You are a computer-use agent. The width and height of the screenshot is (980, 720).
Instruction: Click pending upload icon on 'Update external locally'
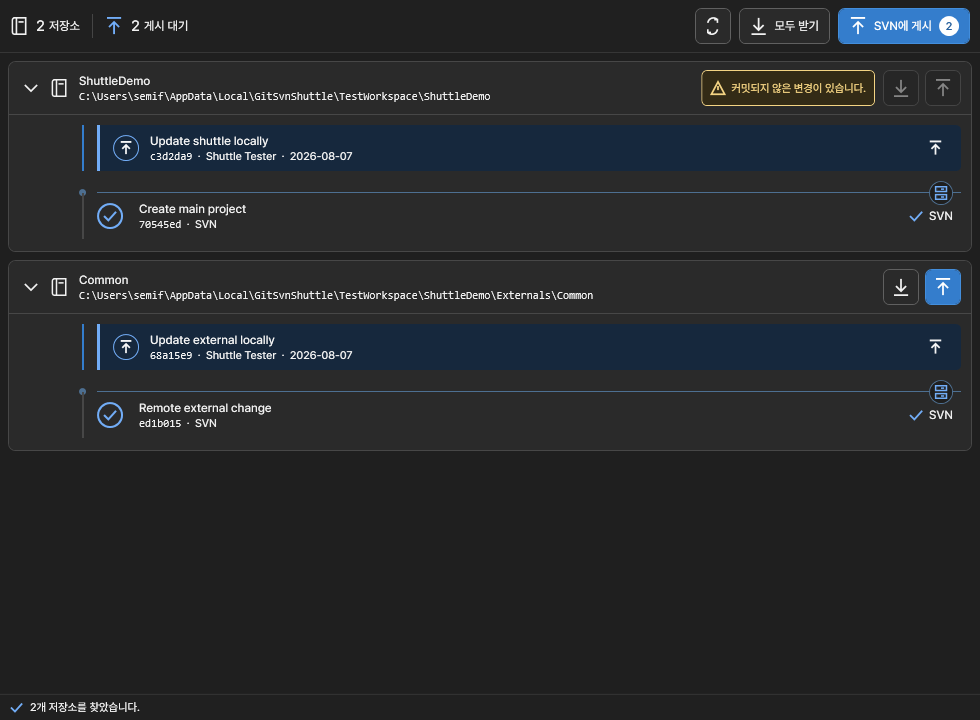126,347
